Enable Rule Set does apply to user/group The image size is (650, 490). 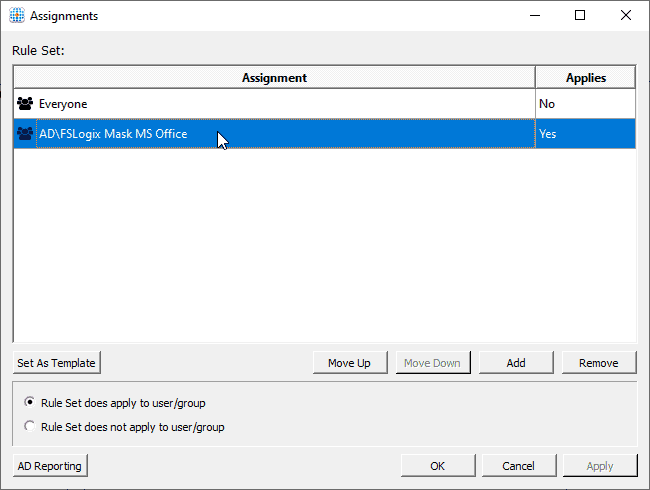29,402
